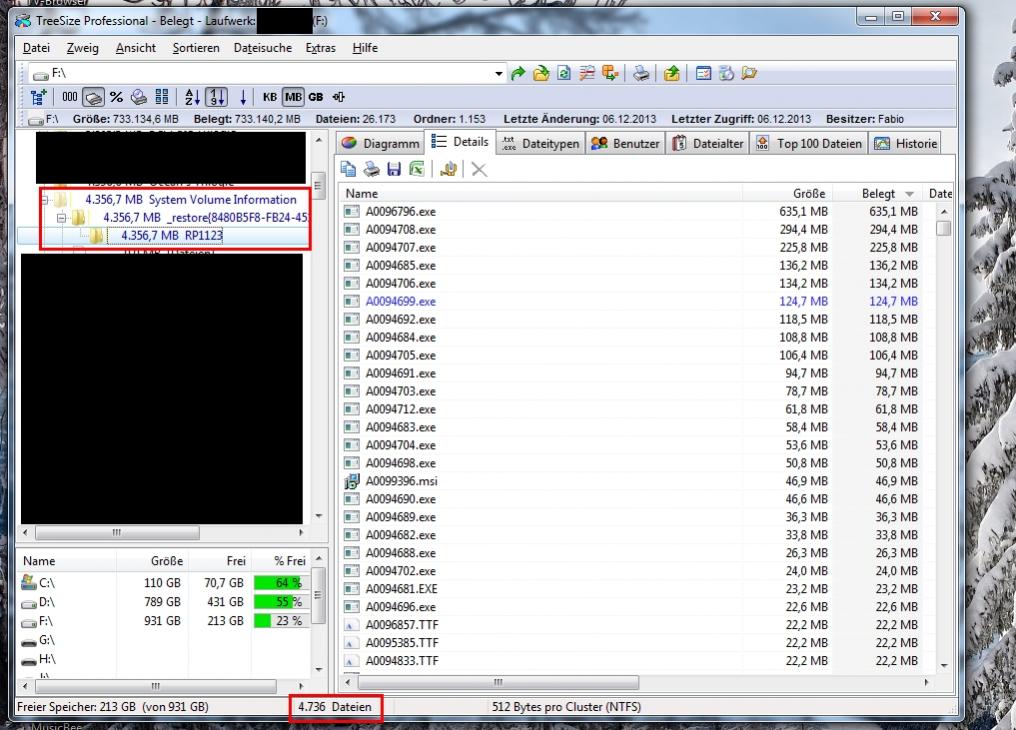Open the Zweig menu

click(83, 48)
